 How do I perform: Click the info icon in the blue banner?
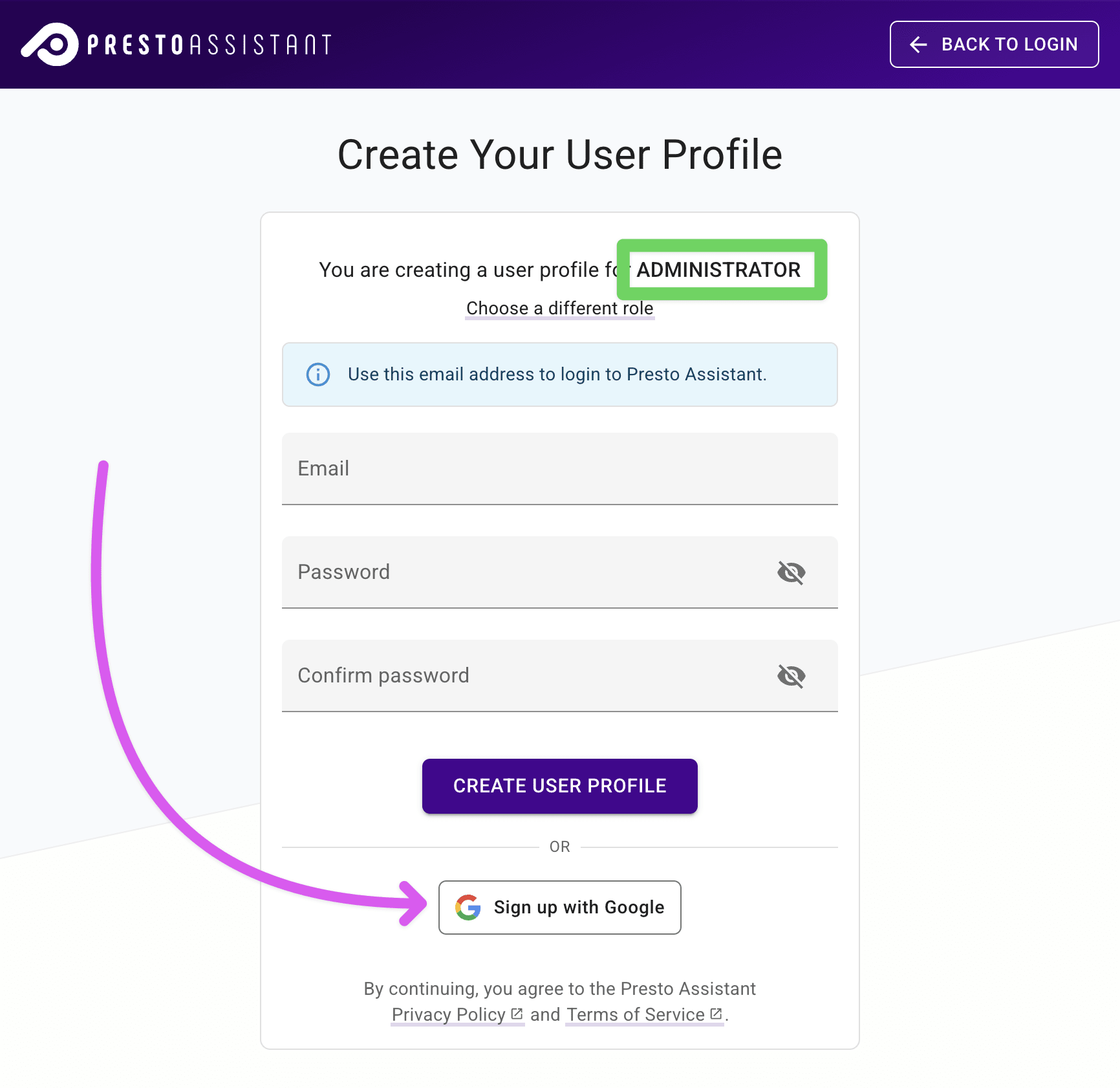(318, 375)
